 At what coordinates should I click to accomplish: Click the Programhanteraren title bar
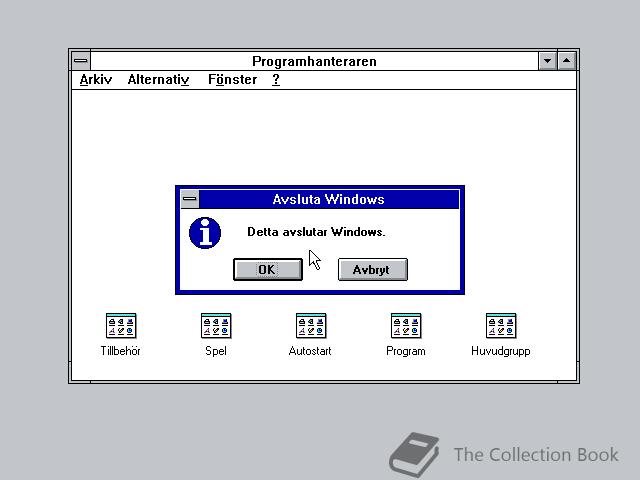coord(314,61)
